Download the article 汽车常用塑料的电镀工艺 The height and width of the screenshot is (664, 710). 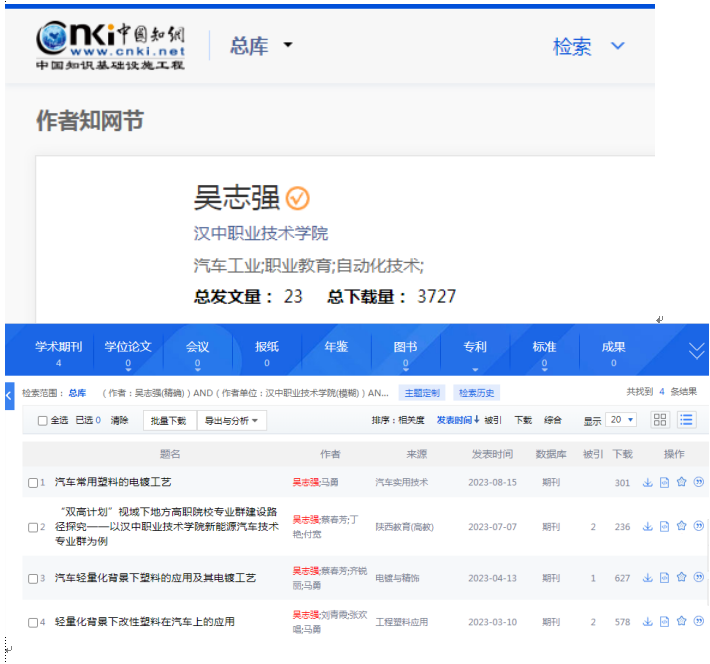coord(648,482)
